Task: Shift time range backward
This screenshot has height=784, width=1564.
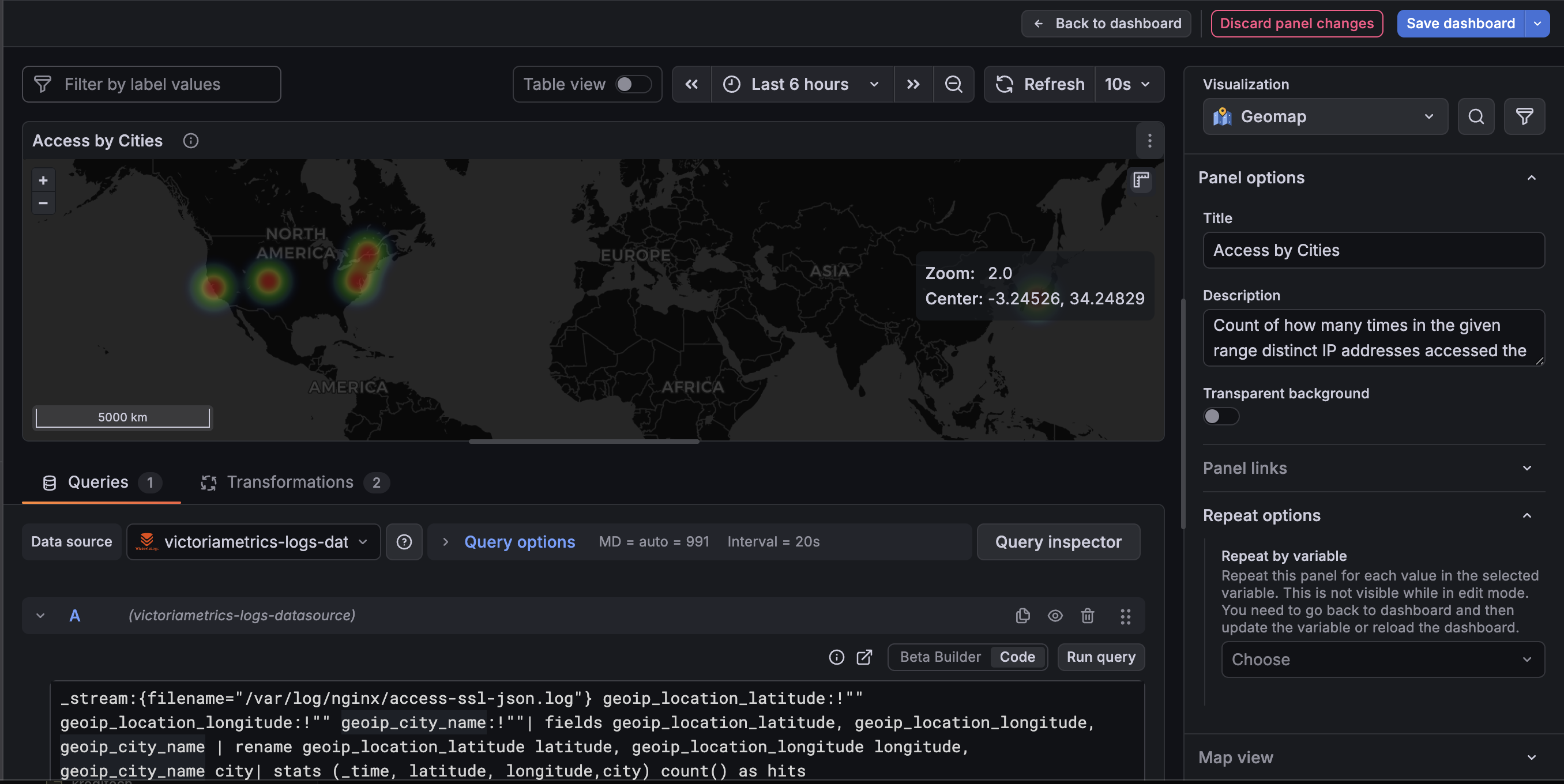Action: pos(691,84)
